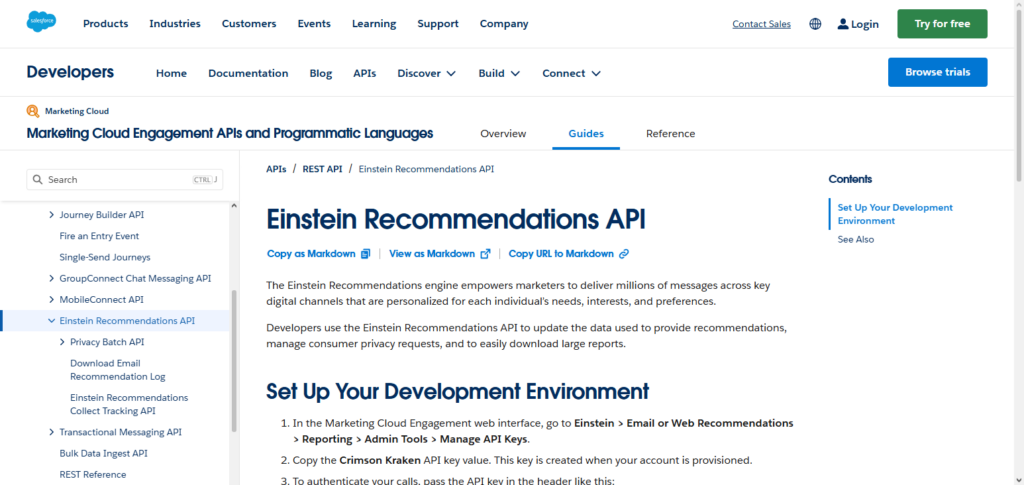Click the search magnifier icon
The image size is (1024, 485).
point(37,180)
